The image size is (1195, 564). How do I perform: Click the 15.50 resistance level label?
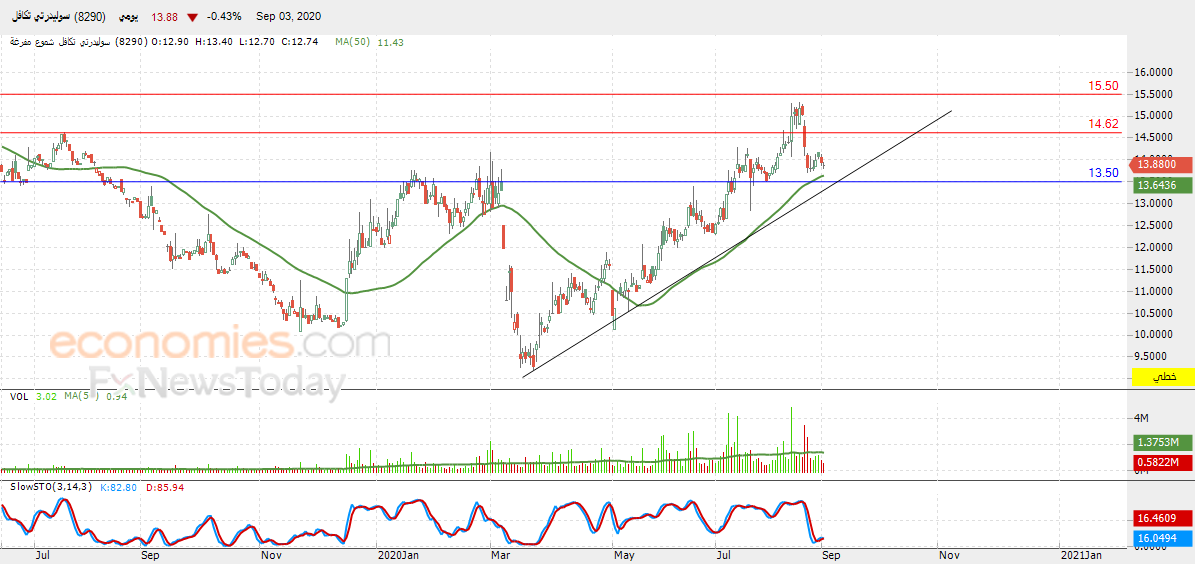pos(1103,86)
